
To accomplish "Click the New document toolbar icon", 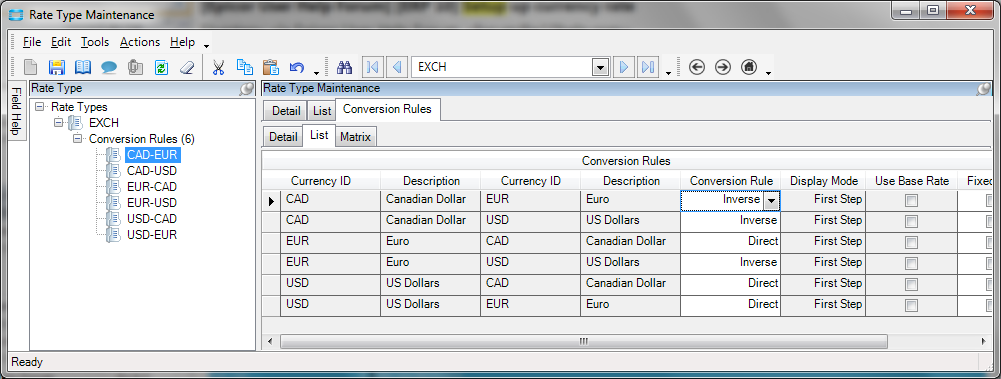I will pos(31,67).
